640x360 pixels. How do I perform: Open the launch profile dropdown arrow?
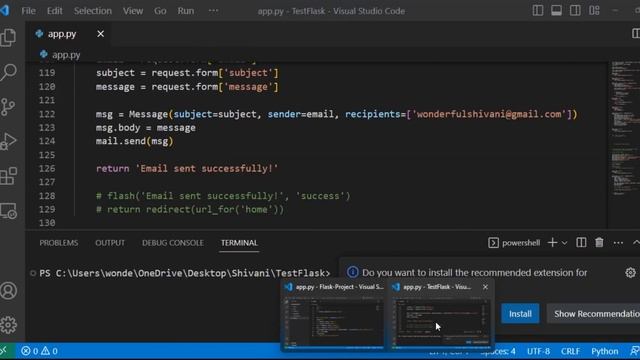click(564, 243)
